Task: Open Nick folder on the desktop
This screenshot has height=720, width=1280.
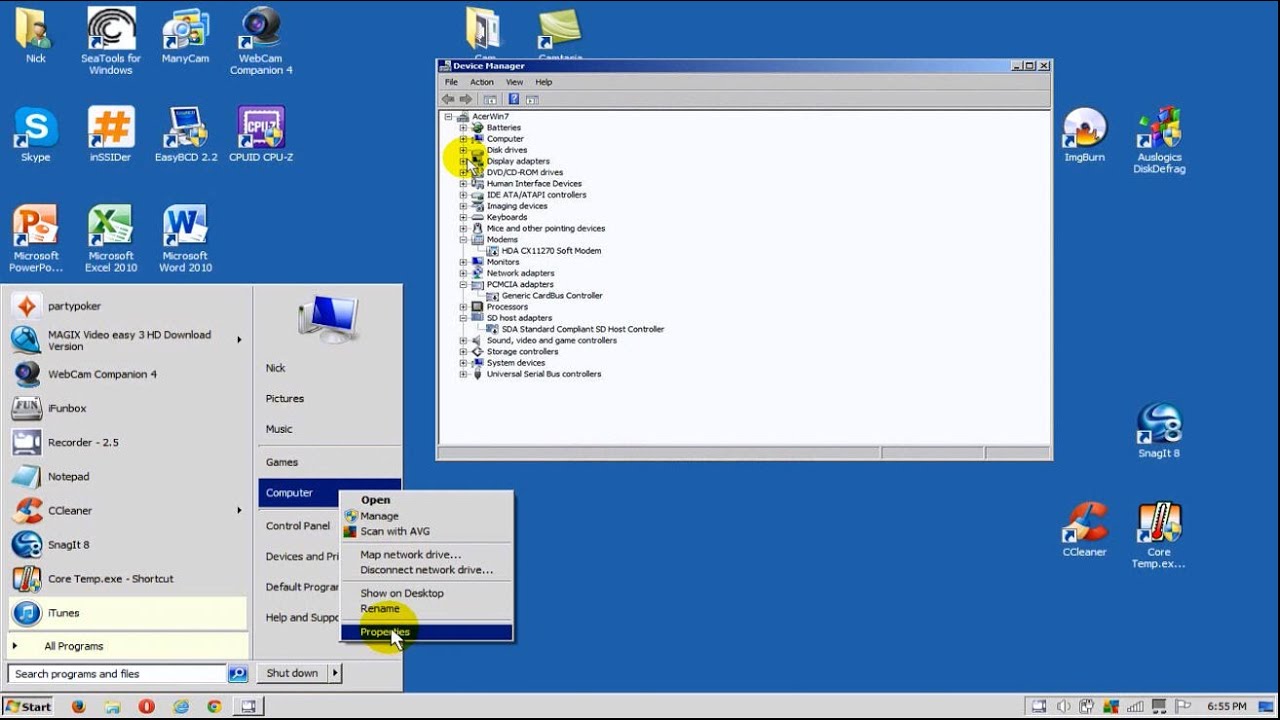Action: (35, 36)
